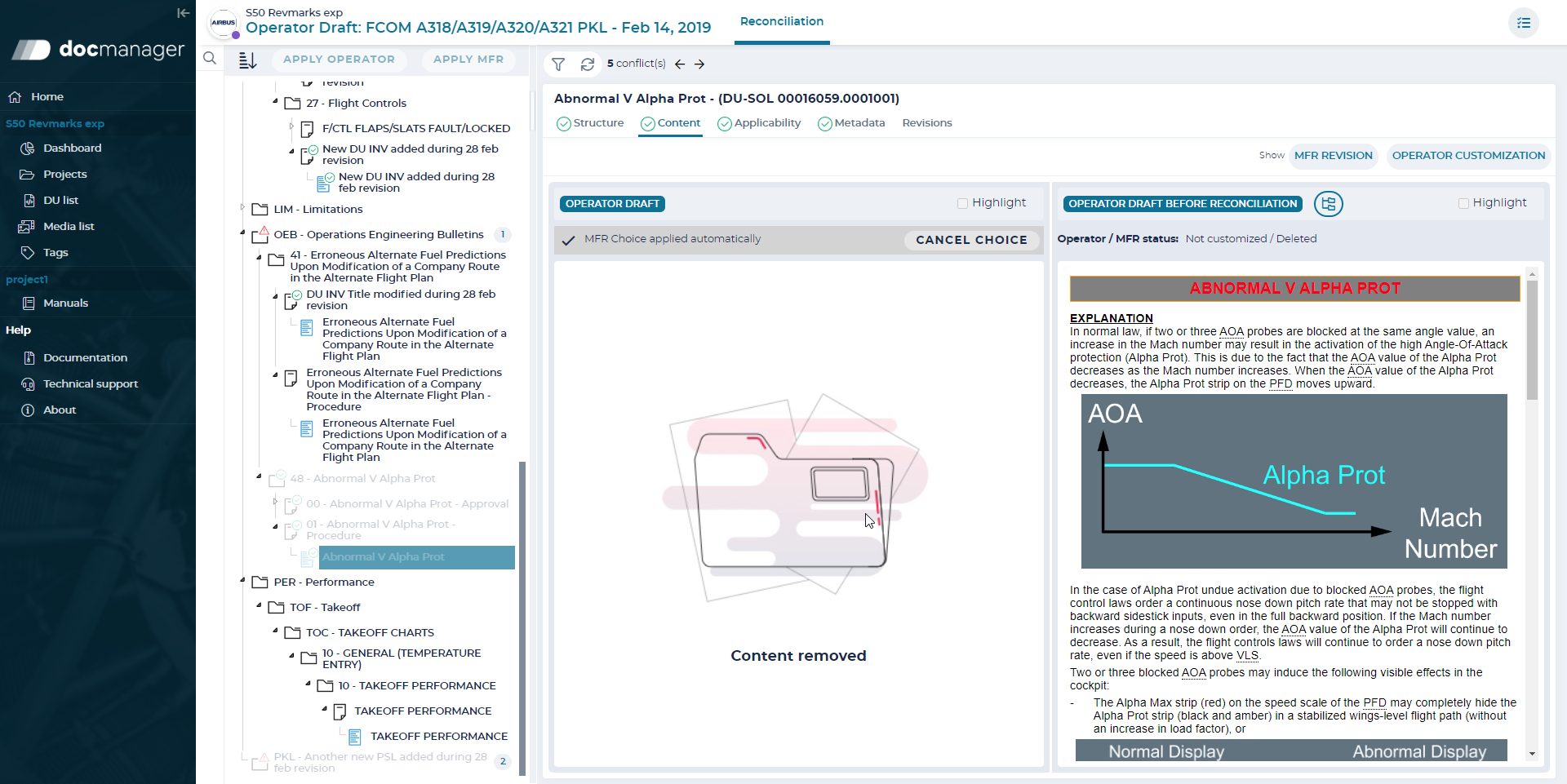
Task: Switch to the Revisions tab
Action: (x=927, y=123)
